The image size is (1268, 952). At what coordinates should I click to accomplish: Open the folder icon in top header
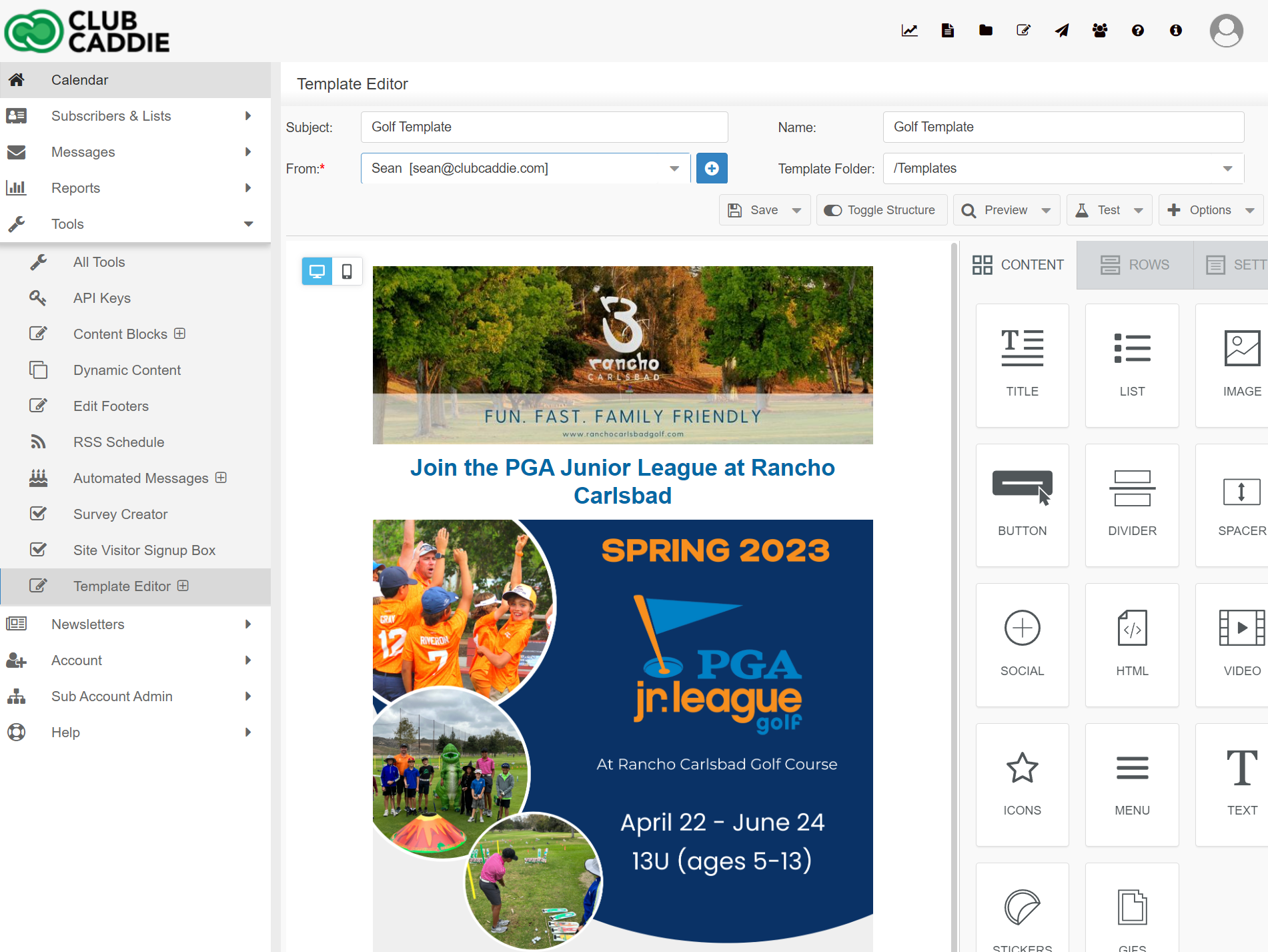[985, 31]
